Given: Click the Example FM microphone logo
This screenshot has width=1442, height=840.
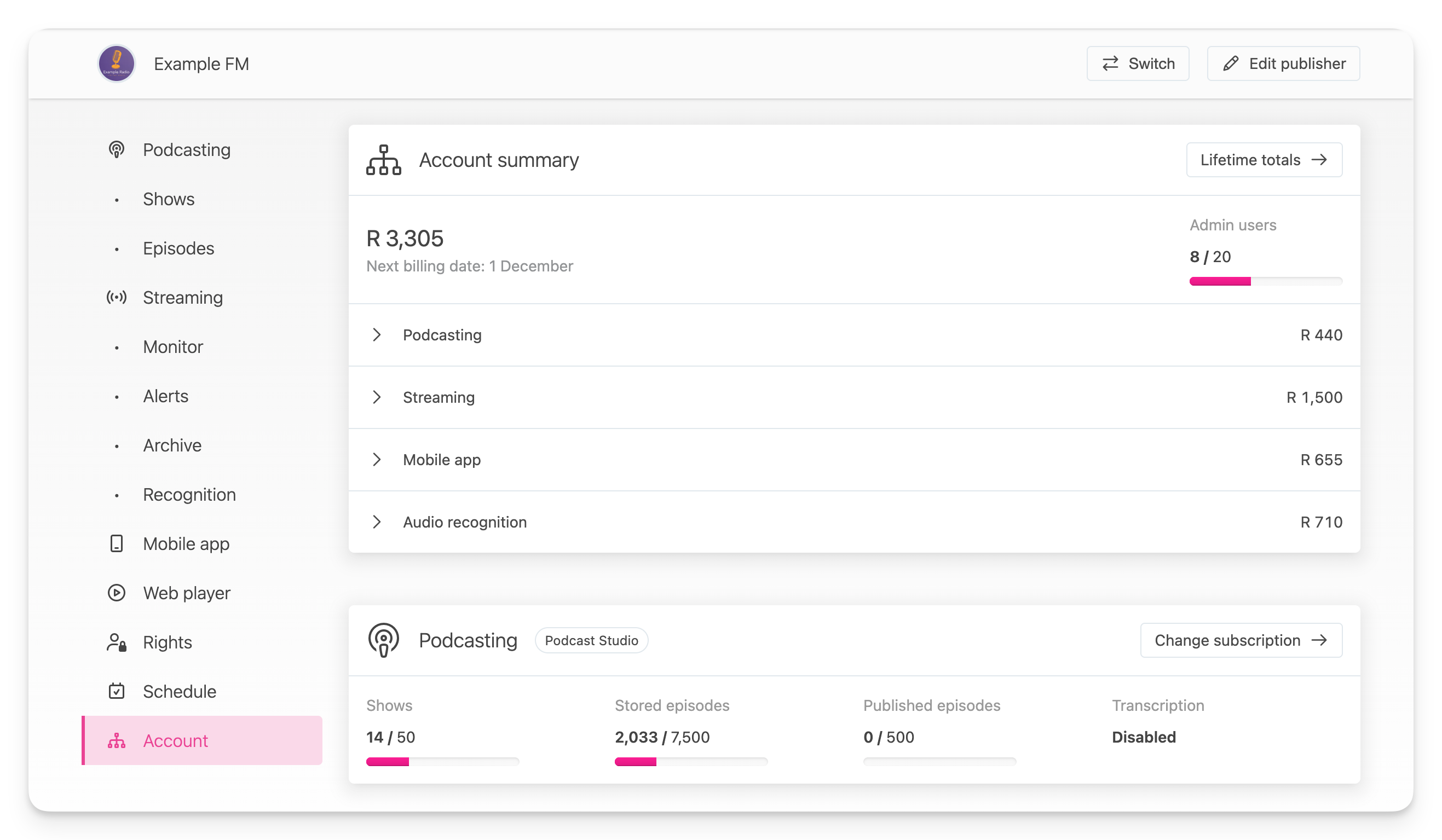Looking at the screenshot, I should 116,63.
